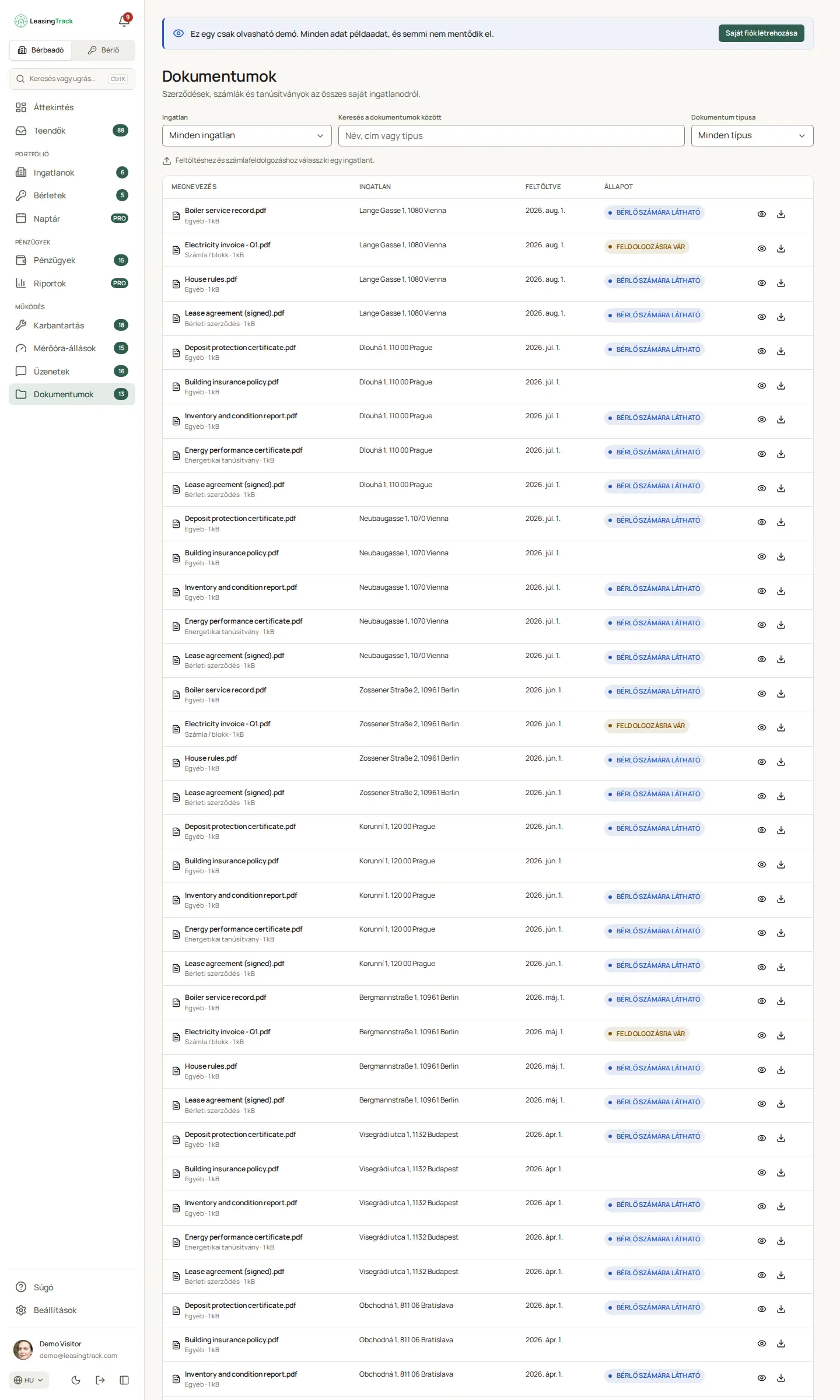Open Karbantartás in the sidebar
This screenshot has width=840, height=1400.
pos(72,325)
